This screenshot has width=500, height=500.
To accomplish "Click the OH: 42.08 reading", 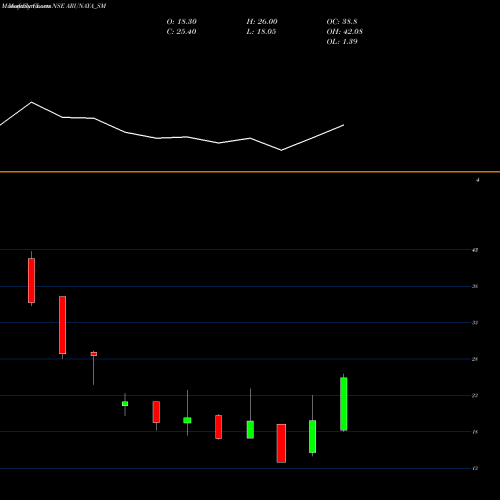I will click(x=345, y=32).
